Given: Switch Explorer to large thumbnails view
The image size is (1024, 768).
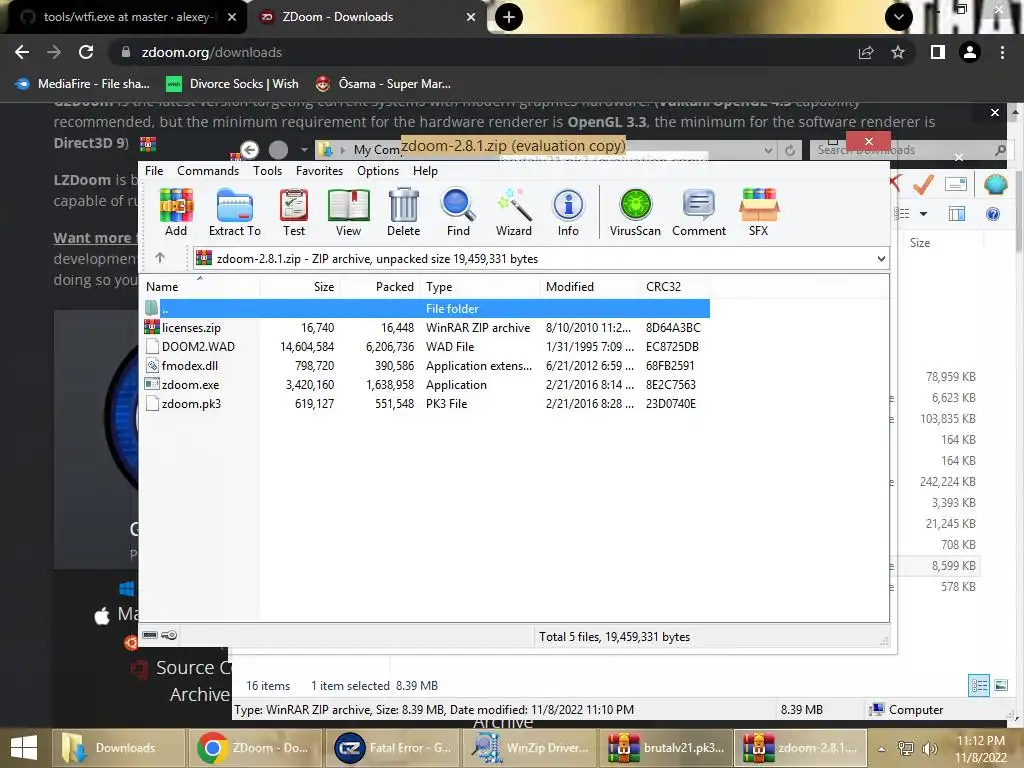Looking at the screenshot, I should pyautogui.click(x=1000, y=685).
